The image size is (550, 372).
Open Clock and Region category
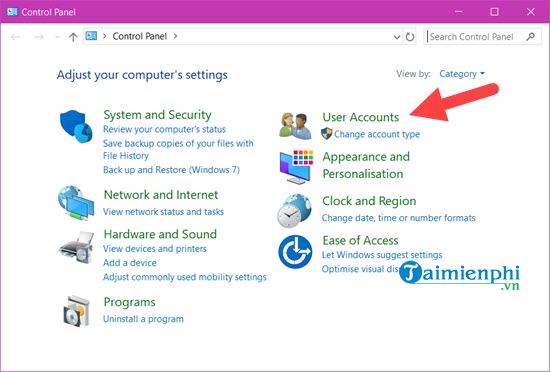coord(369,201)
